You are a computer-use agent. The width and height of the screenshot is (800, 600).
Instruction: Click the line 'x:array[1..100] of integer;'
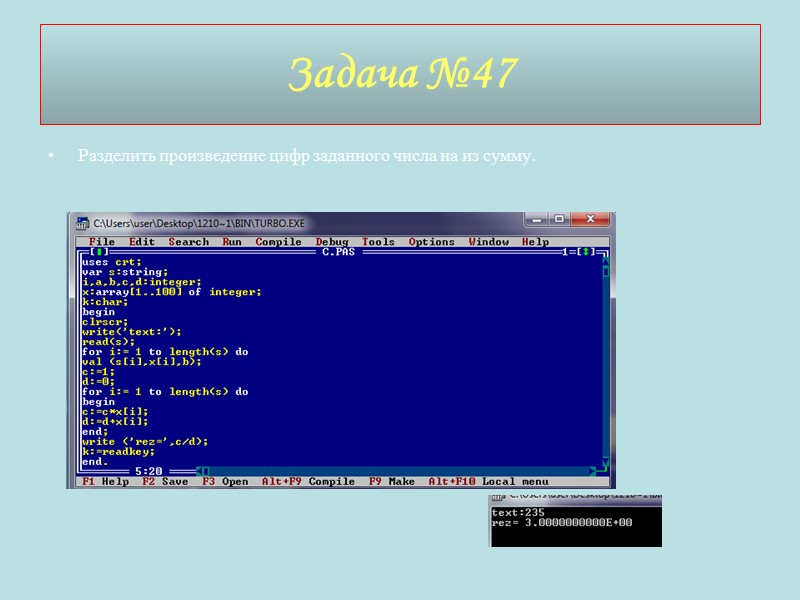(x=172, y=292)
